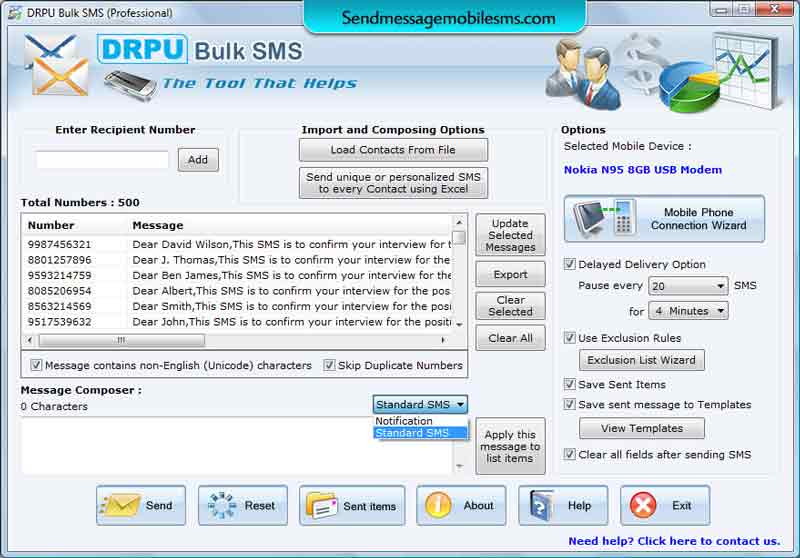The image size is (800, 558).
Task: Click the Message column header
Action: coord(158,225)
